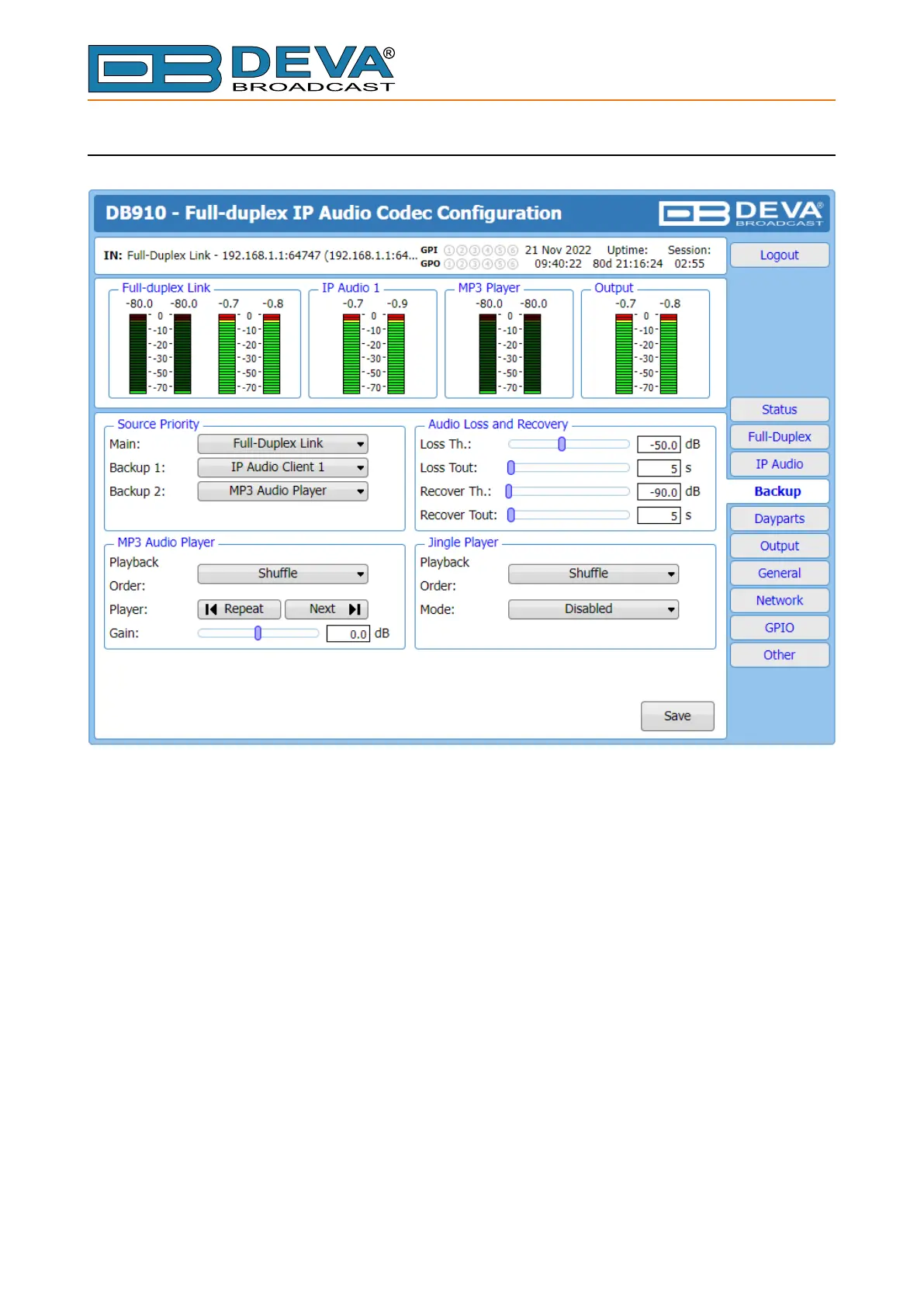Image resolution: width=924 pixels, height=1307 pixels.
Task: Select the Backup tab
Action: pos(778,491)
